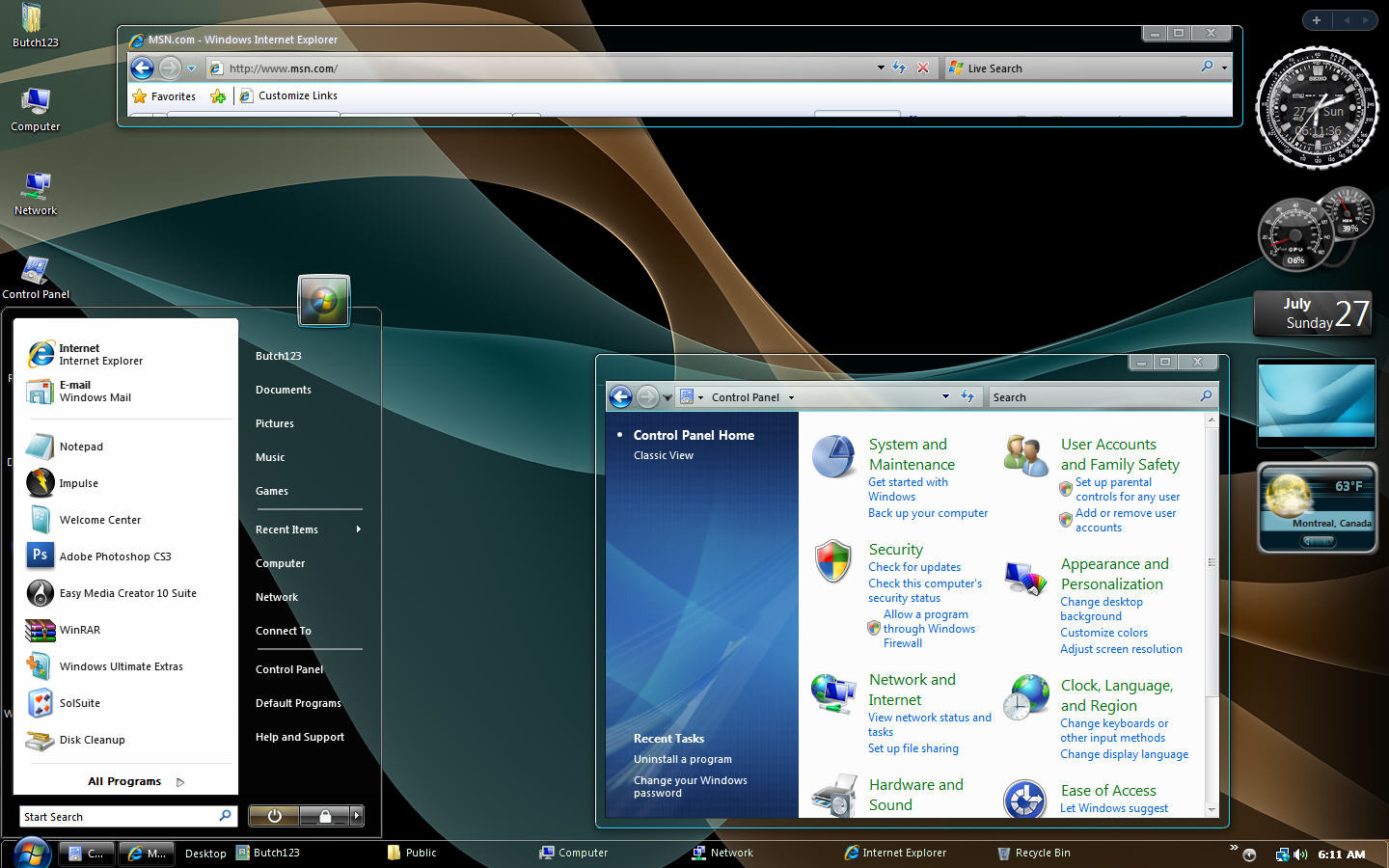Open IE address bar dropdown
Viewport: 1389px width, 868px height.
click(x=881, y=68)
